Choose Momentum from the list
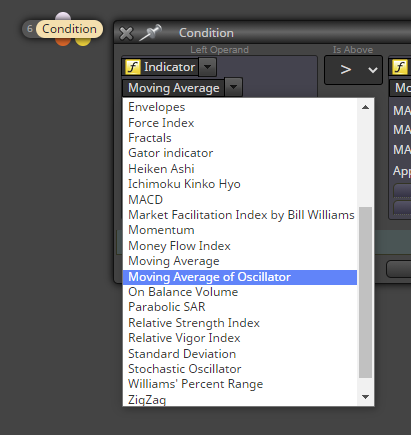The height and width of the screenshot is (435, 411). tap(240, 230)
